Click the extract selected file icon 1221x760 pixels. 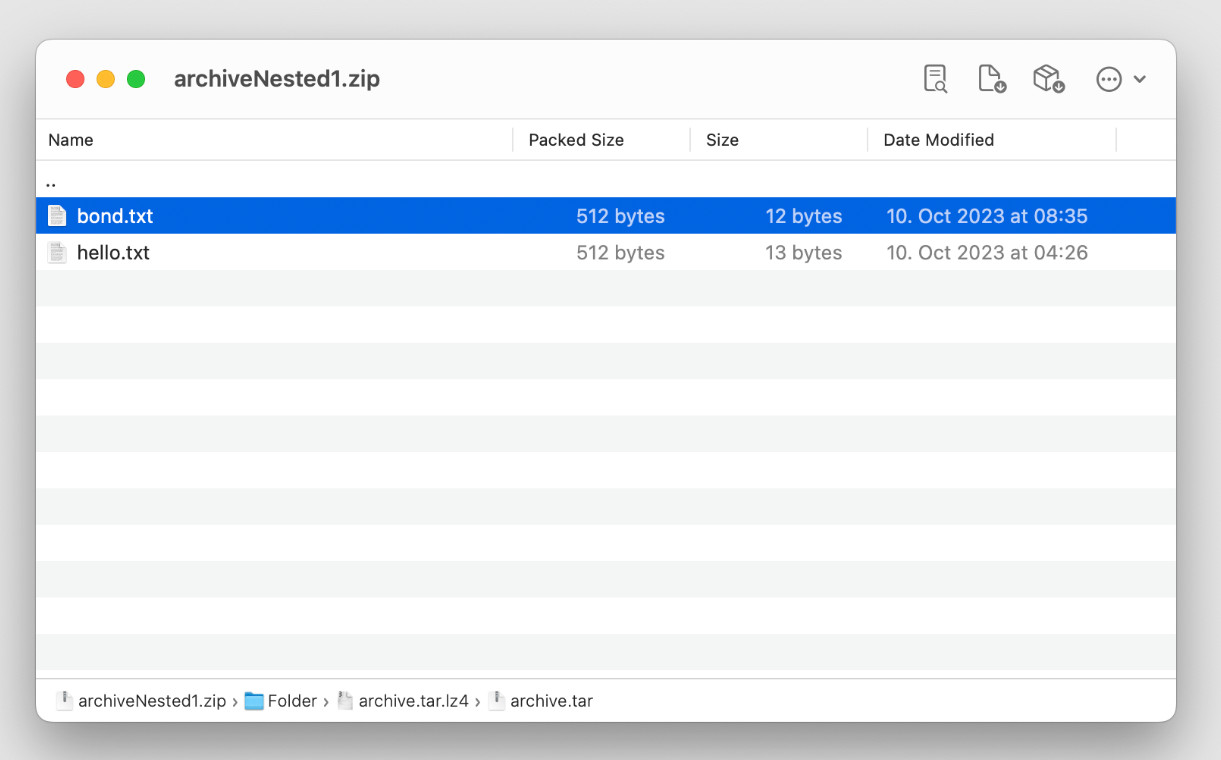tap(991, 79)
